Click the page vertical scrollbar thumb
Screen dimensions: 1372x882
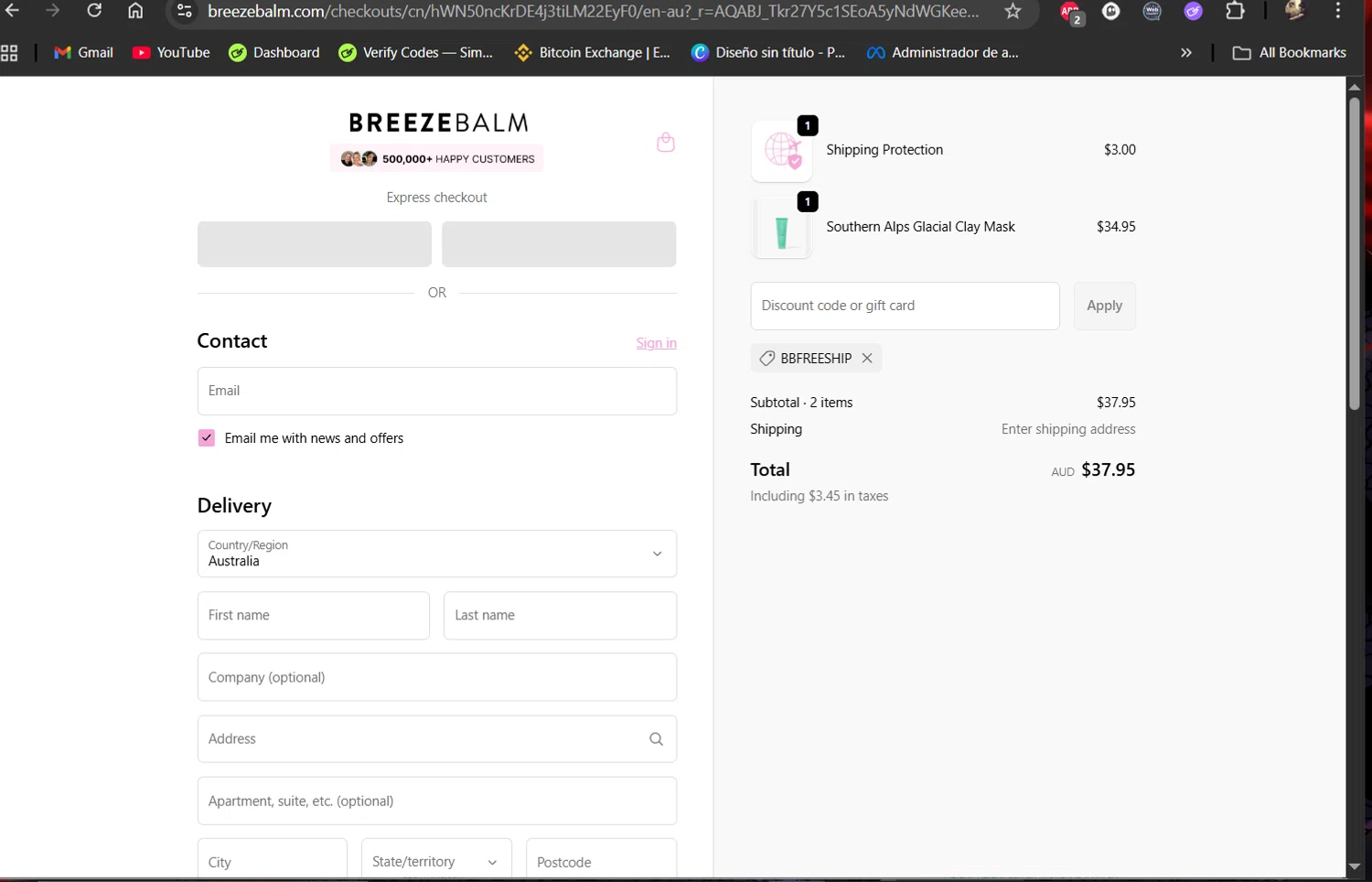(x=1355, y=253)
